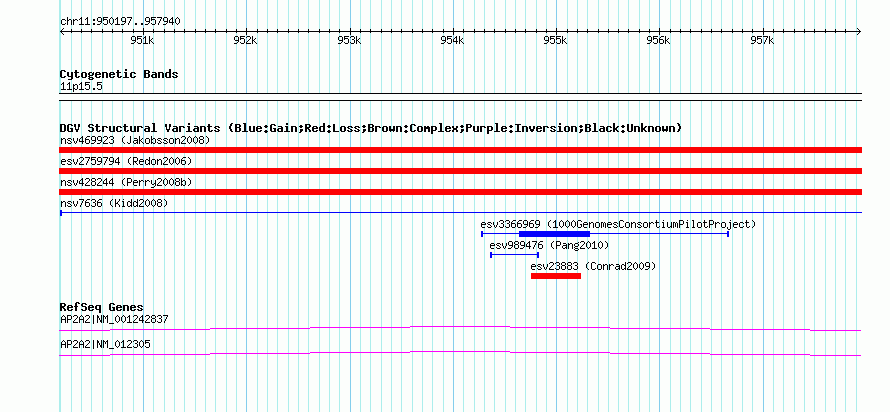
Task: Click the esv23883 (Conrad2009) variant label
Action: (x=593, y=266)
